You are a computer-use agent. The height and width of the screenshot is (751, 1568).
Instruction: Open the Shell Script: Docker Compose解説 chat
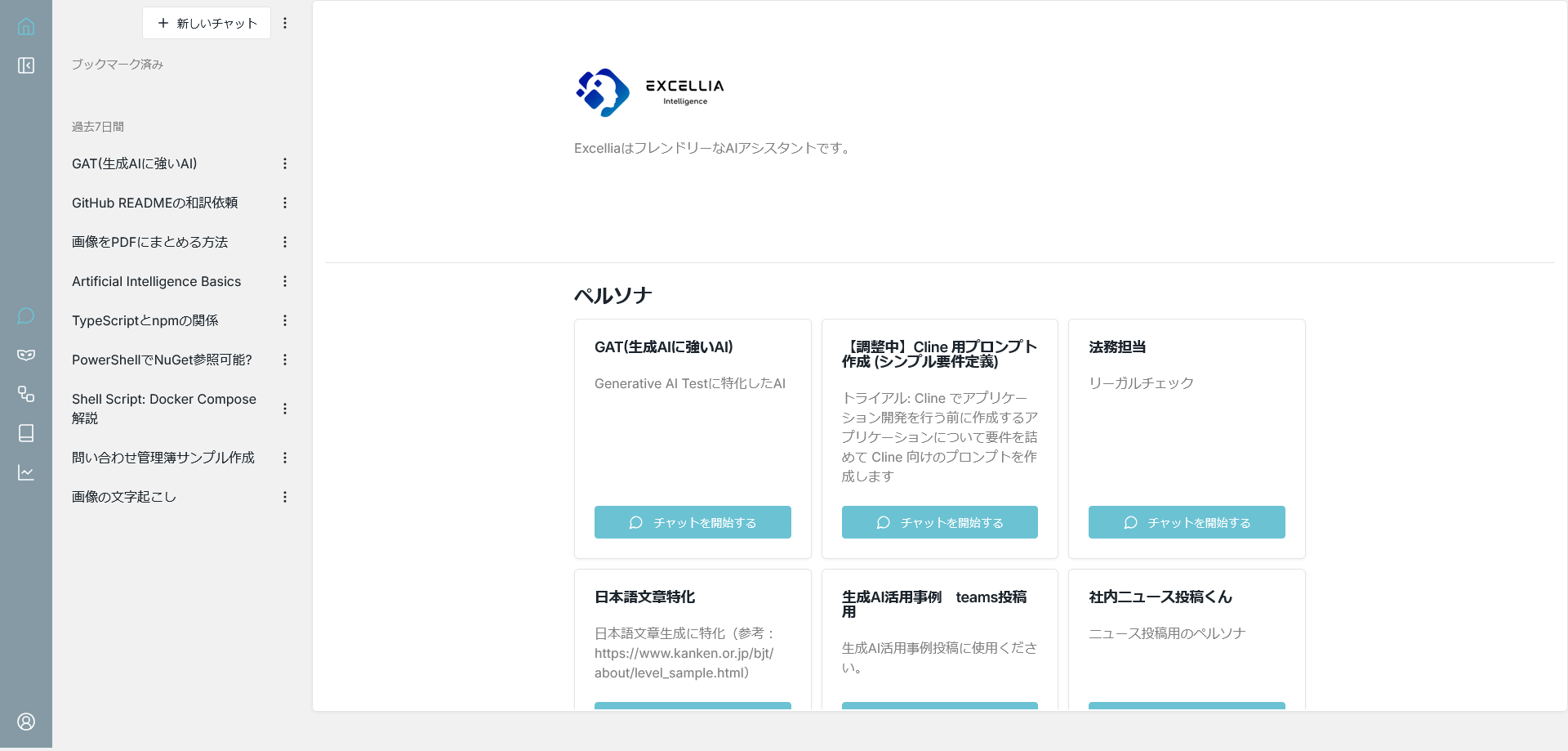[164, 409]
